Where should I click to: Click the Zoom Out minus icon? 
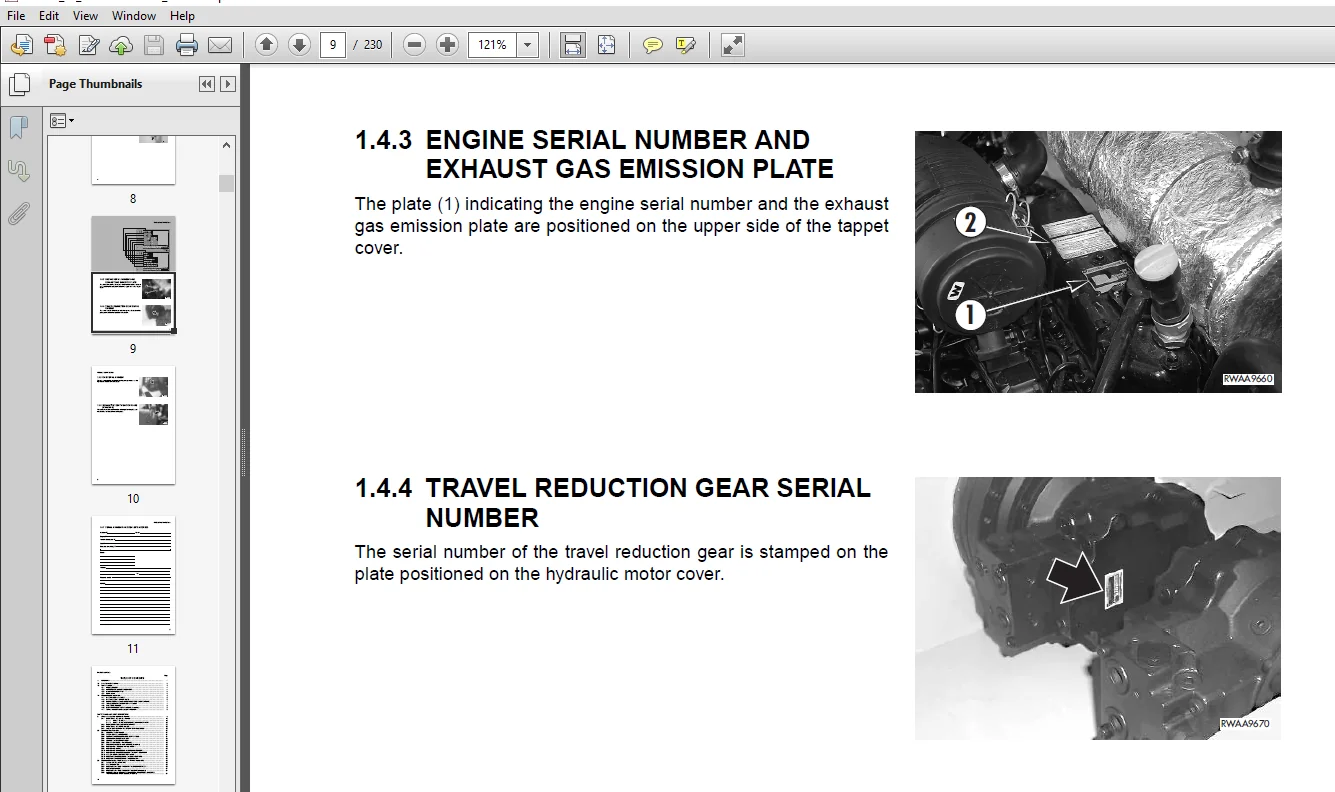[415, 44]
